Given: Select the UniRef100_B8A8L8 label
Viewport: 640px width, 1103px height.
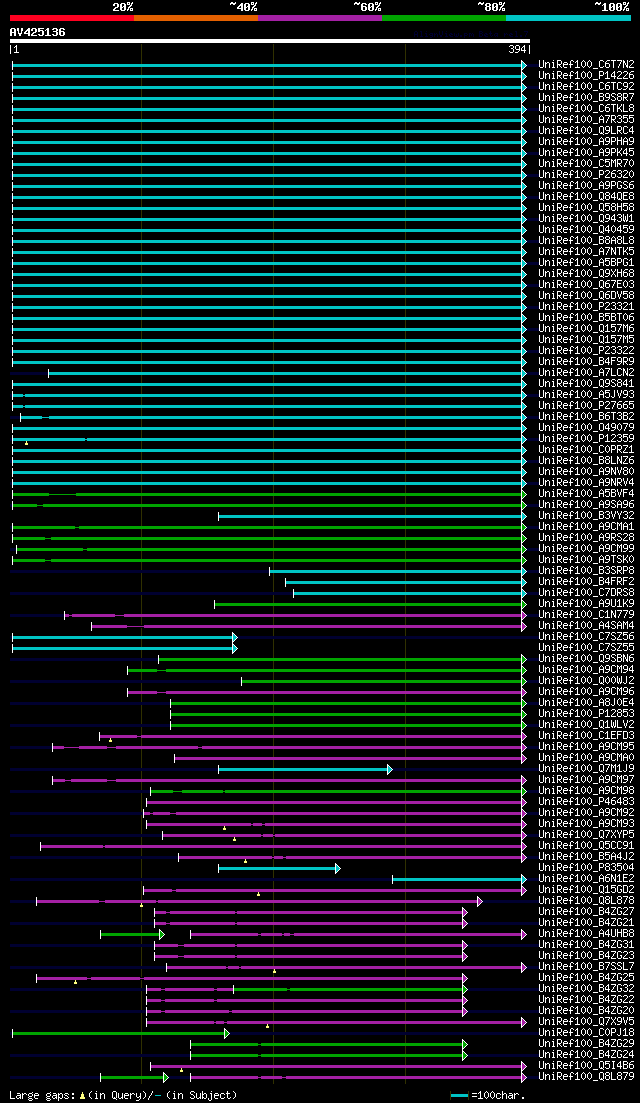Looking at the screenshot, I should click(x=586, y=241).
